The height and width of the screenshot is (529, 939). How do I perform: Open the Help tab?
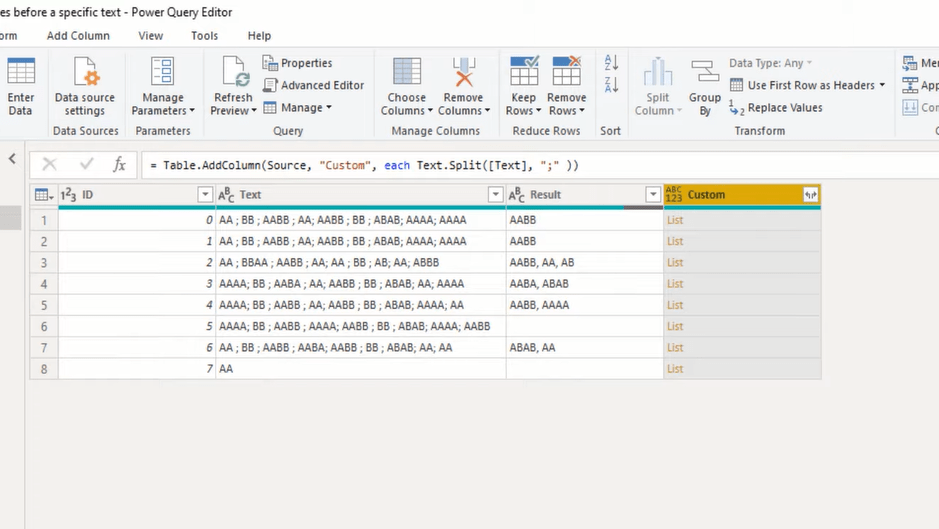pyautogui.click(x=259, y=36)
